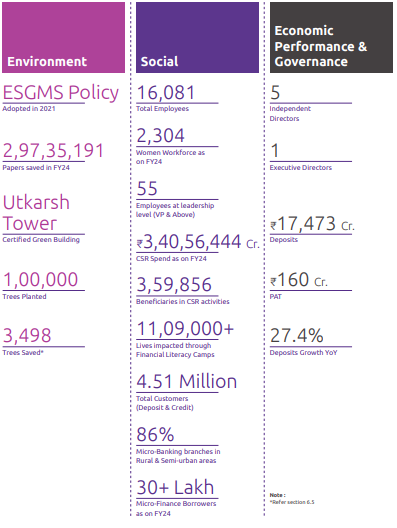Select the 27.4% Deposits Growth figure
This screenshot has width=397, height=528.
point(297,335)
